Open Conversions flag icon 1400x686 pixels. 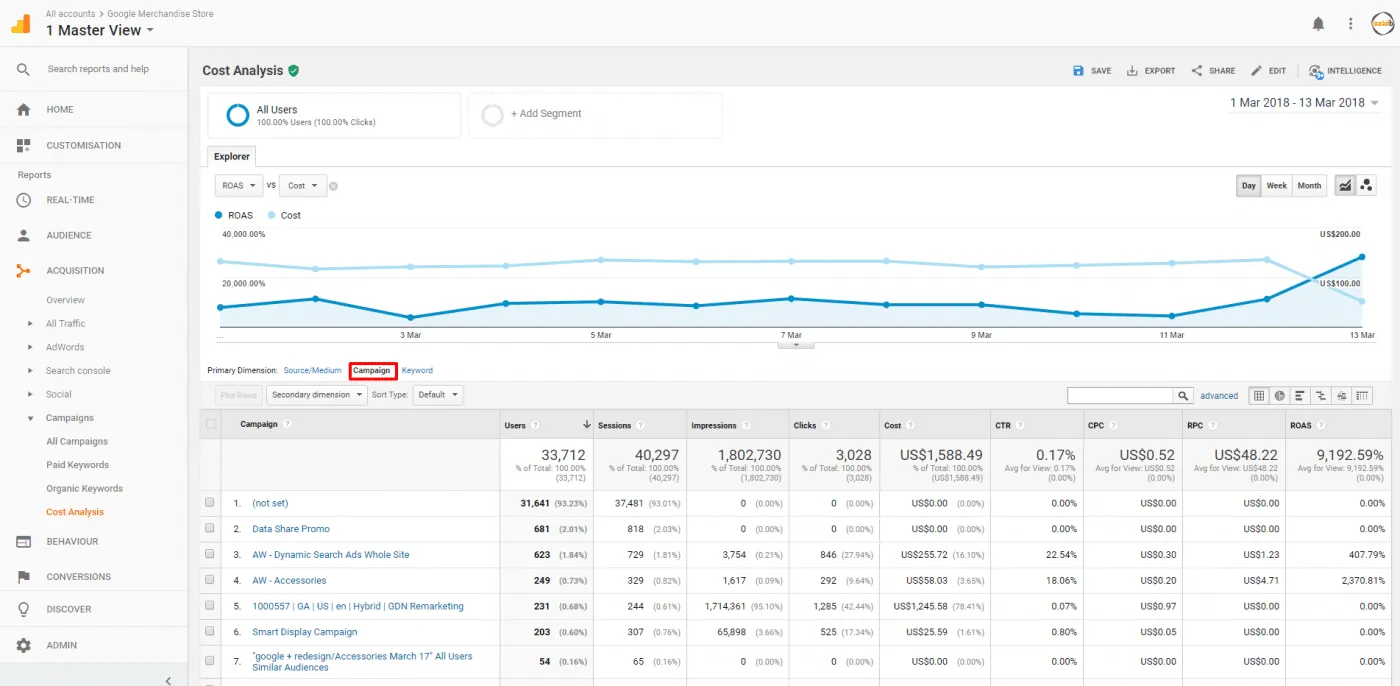(24, 577)
